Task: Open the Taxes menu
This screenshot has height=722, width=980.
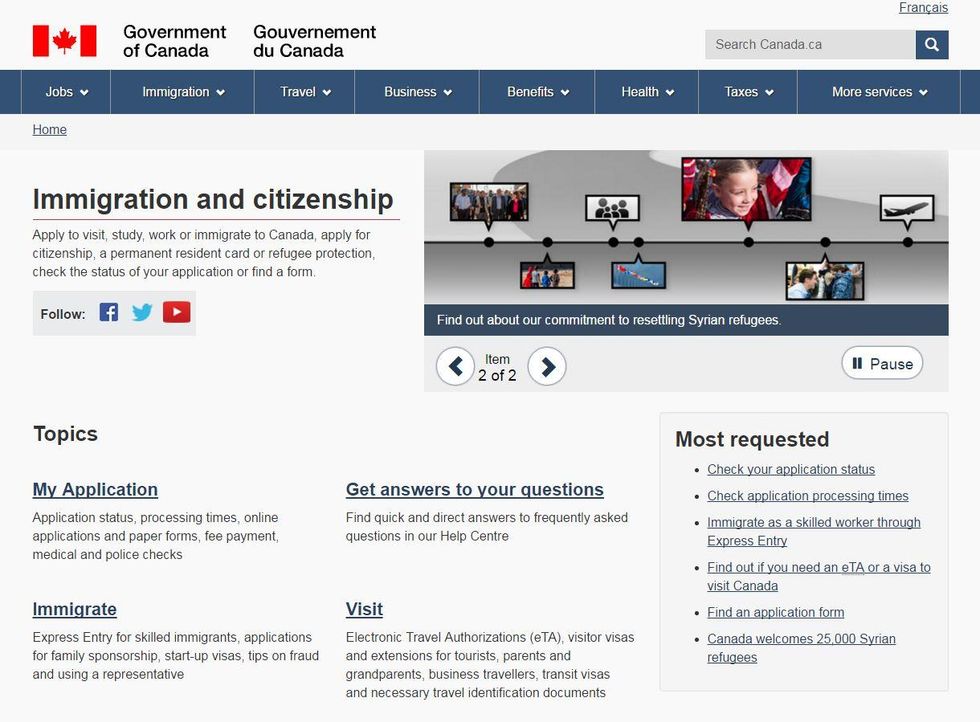Action: (749, 92)
